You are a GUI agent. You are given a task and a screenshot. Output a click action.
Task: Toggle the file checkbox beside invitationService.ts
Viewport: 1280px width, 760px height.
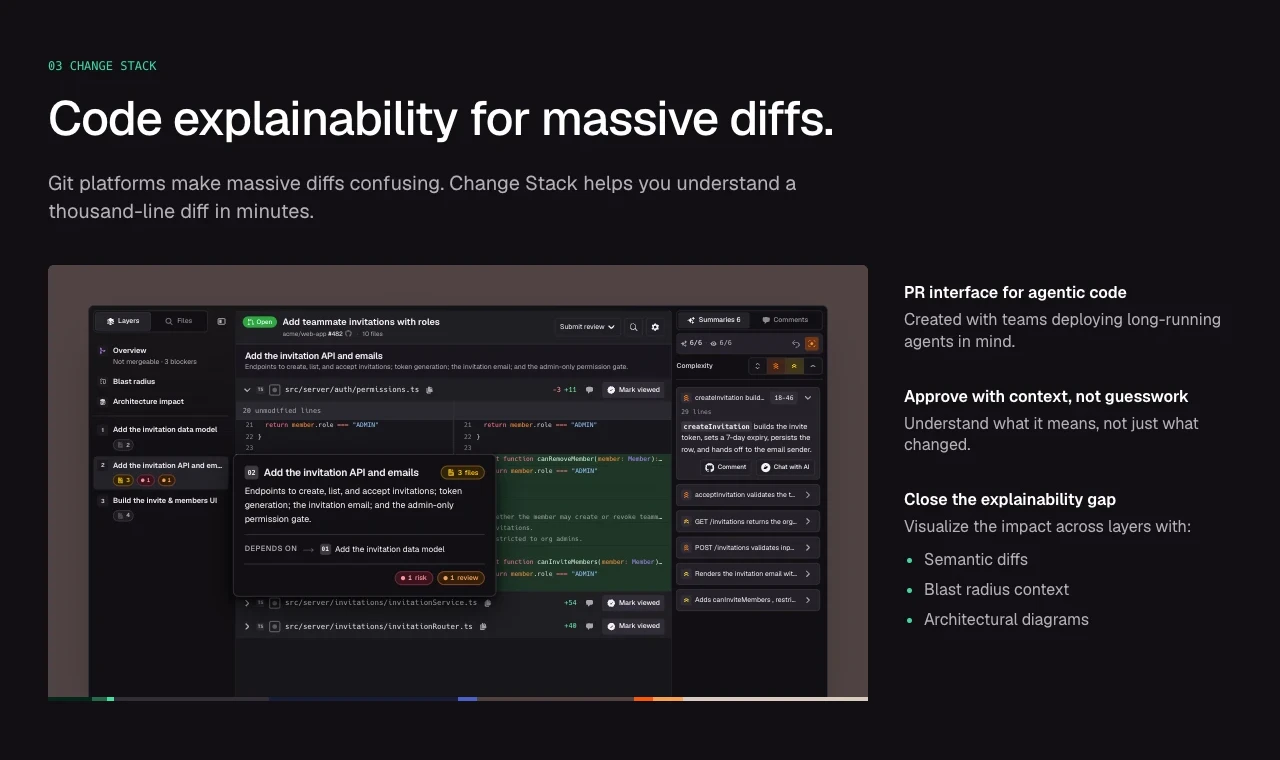pyautogui.click(x=275, y=603)
